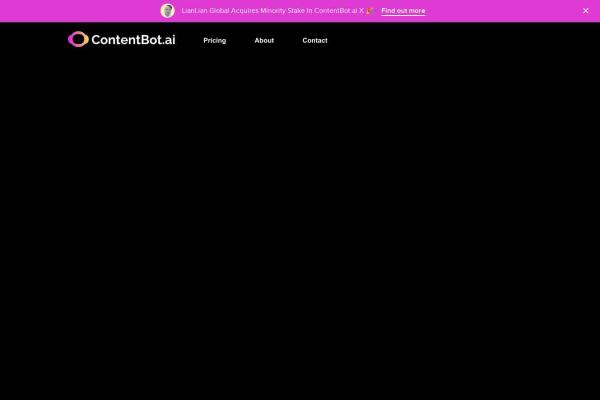
Task: Open the About page
Action: tap(264, 40)
